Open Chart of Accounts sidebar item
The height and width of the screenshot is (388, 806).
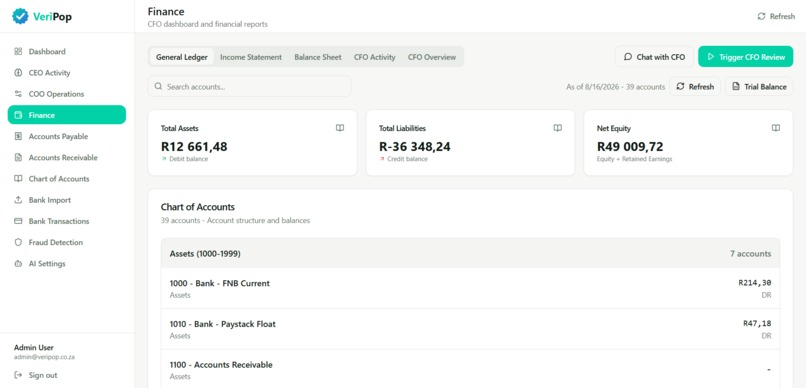pyautogui.click(x=67, y=179)
